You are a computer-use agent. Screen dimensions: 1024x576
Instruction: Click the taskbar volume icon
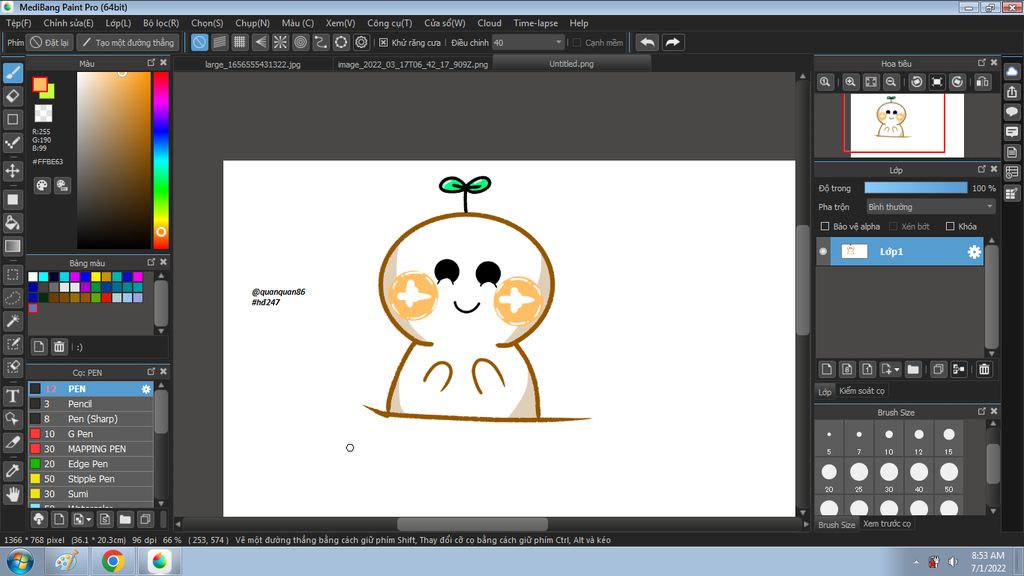click(953, 562)
